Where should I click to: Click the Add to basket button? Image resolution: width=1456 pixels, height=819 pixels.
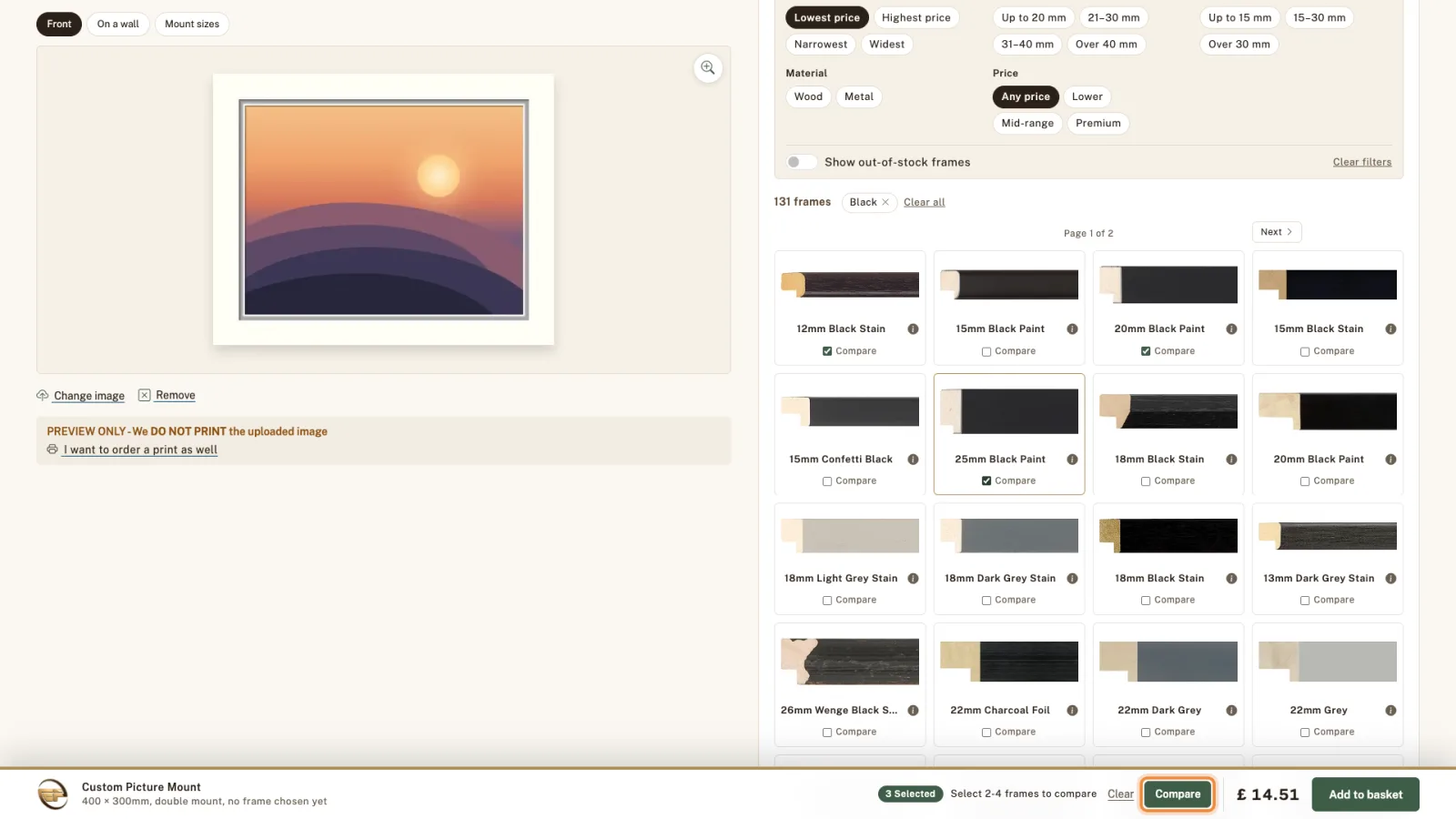pyautogui.click(x=1365, y=794)
